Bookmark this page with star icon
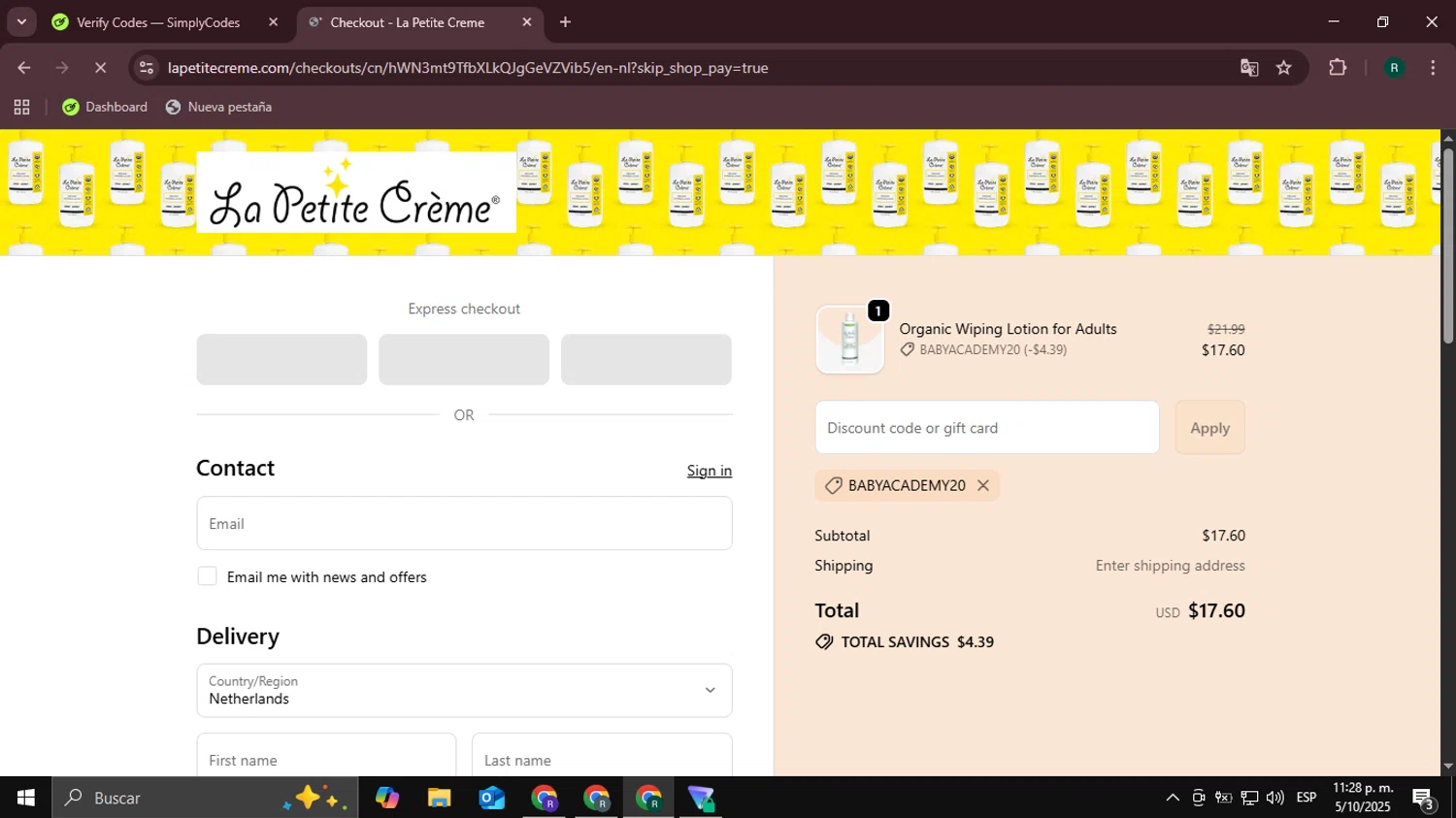 [1284, 68]
